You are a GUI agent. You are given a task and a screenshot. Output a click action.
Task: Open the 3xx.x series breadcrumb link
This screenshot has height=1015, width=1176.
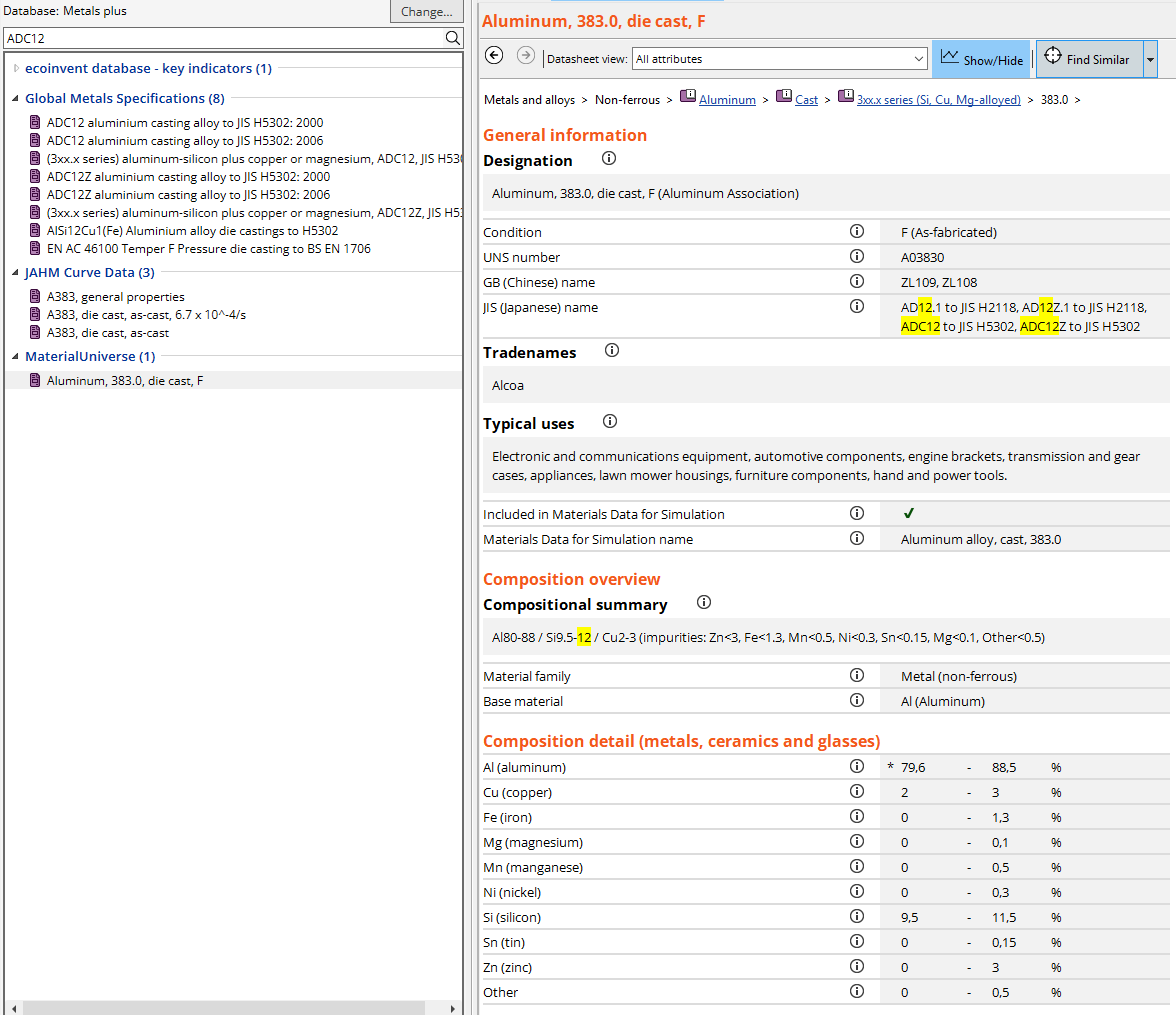tap(938, 100)
